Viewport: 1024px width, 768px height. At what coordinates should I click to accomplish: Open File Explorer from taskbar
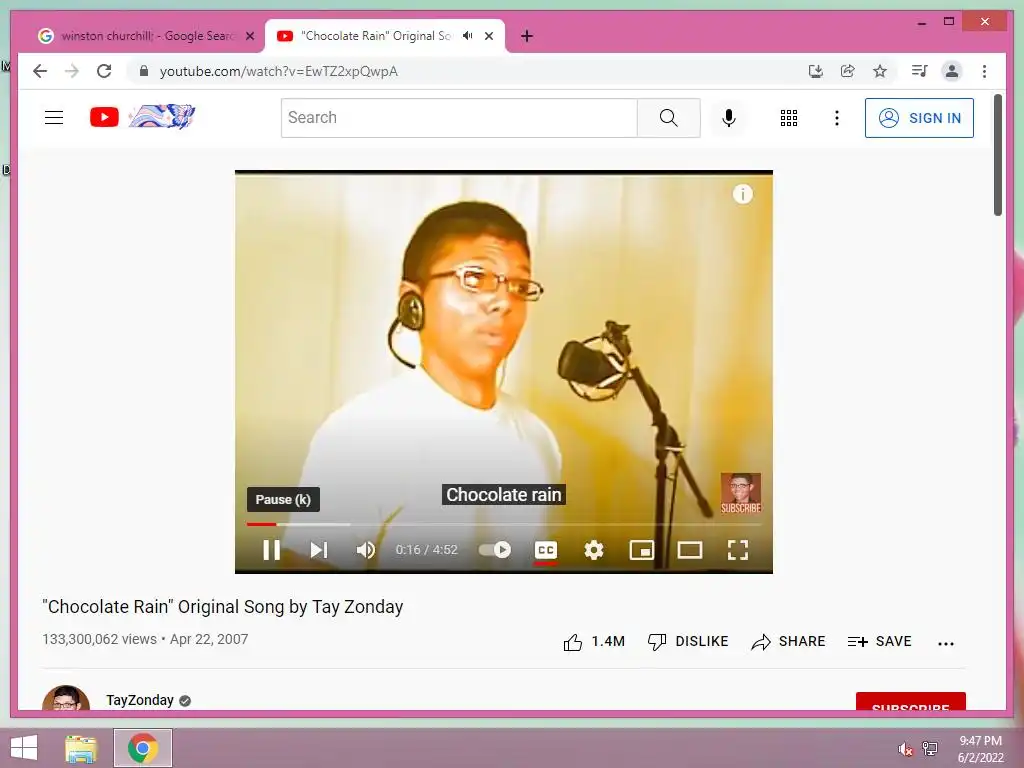[81, 748]
